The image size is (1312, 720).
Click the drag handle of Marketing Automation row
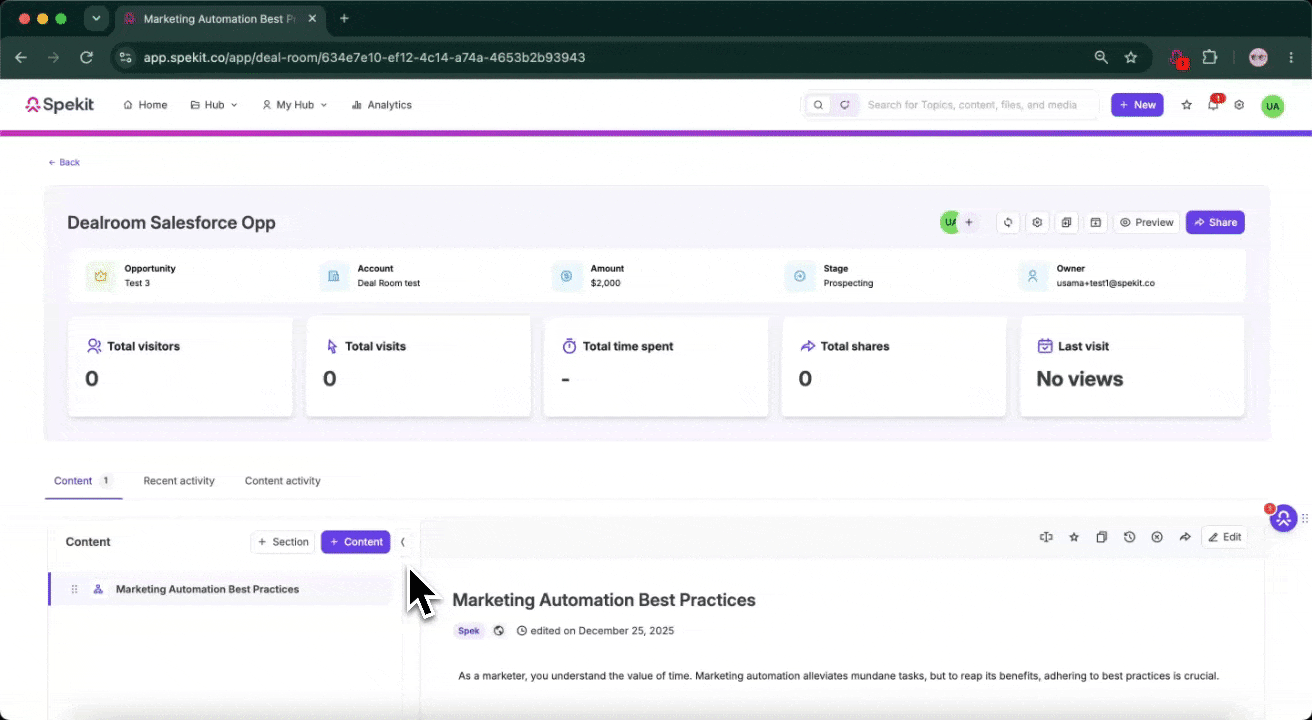[x=74, y=590]
